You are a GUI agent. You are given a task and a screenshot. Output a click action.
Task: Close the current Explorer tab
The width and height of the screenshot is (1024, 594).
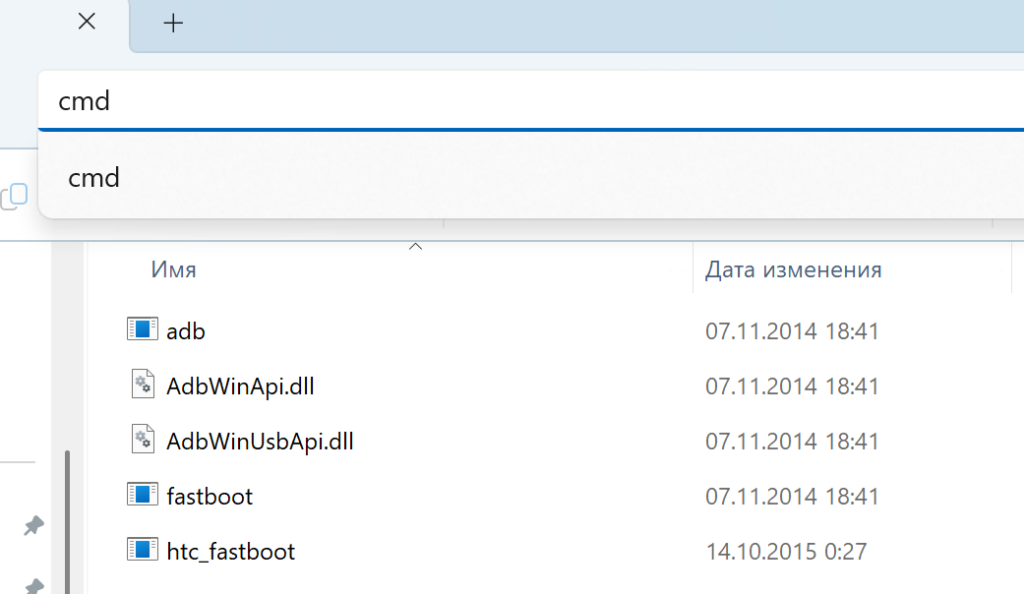[87, 22]
